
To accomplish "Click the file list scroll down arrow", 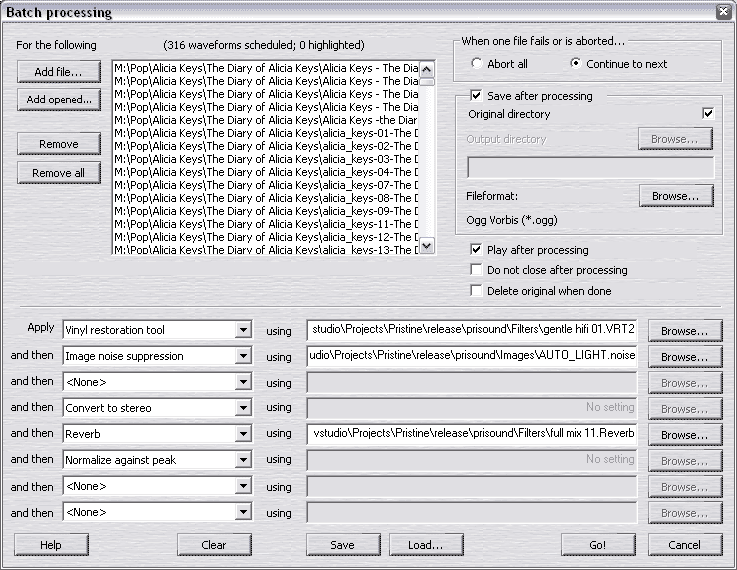I will [426, 245].
